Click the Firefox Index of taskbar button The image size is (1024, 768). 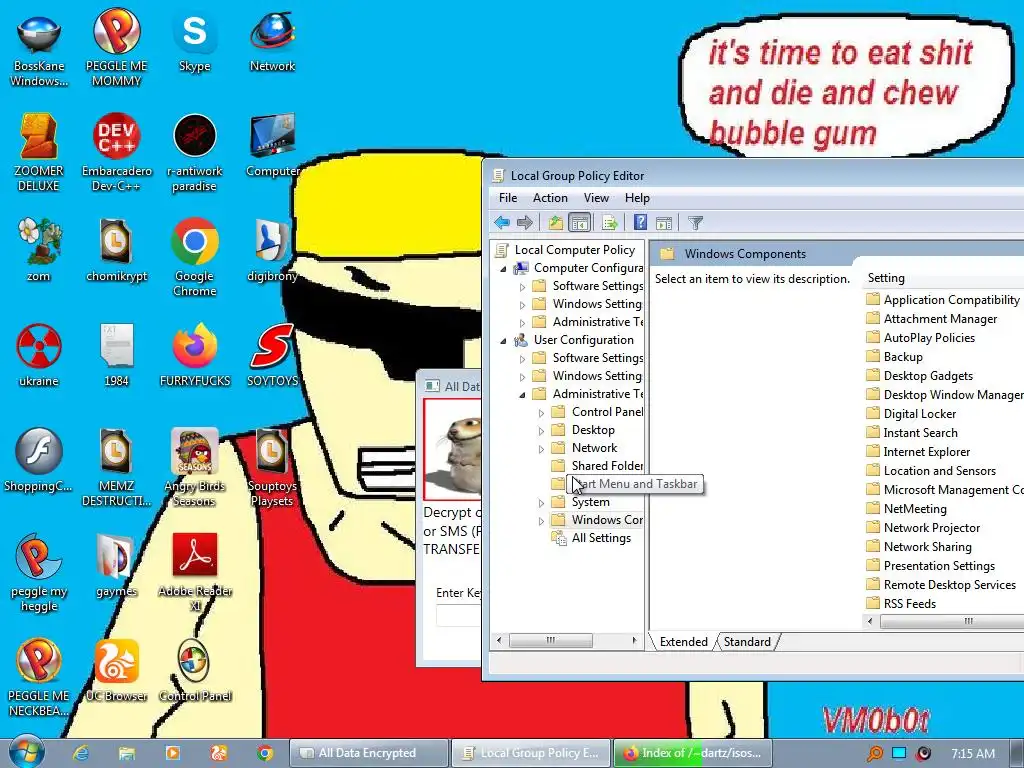(x=692, y=753)
